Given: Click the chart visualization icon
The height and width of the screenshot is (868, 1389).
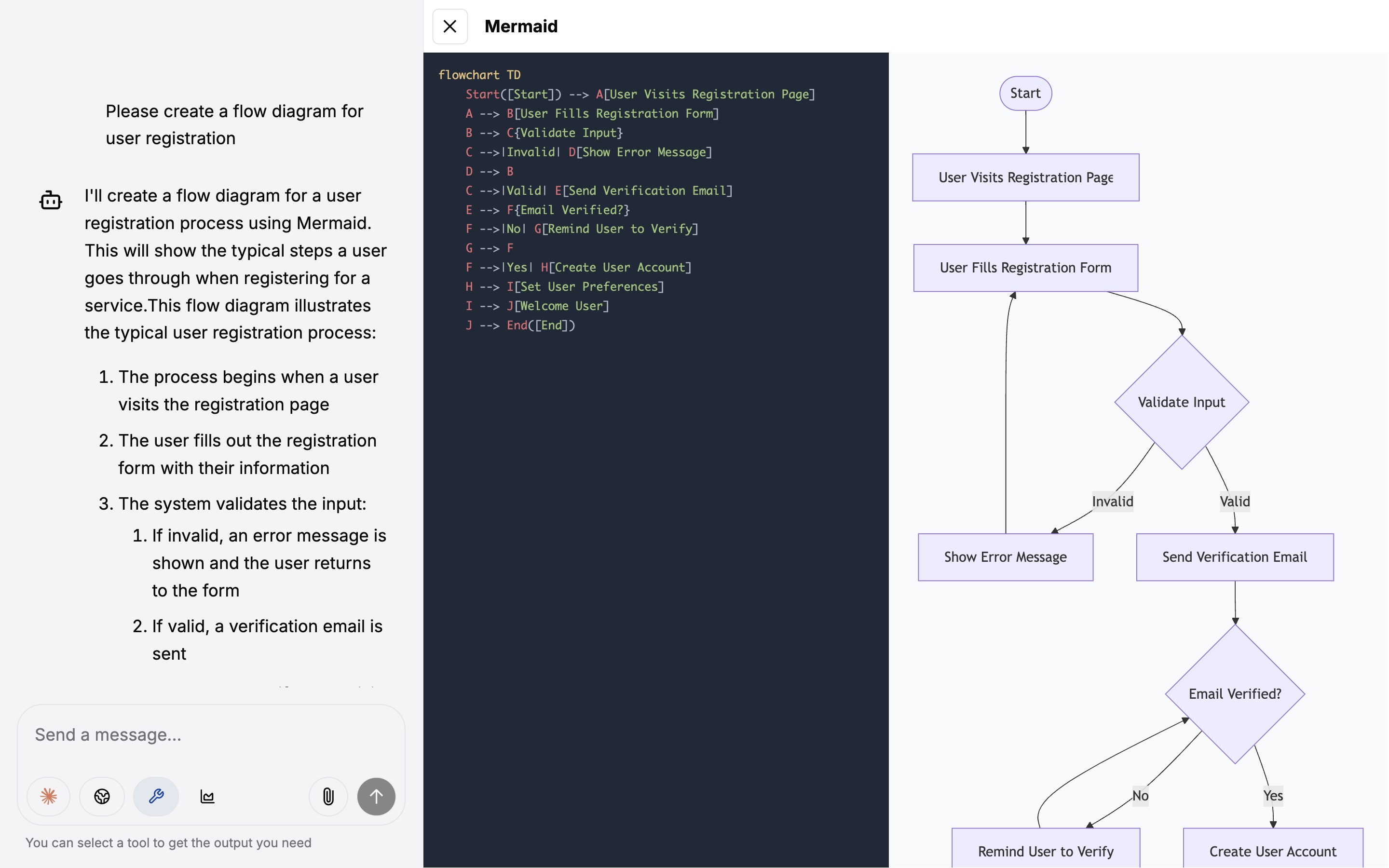Looking at the screenshot, I should point(207,796).
